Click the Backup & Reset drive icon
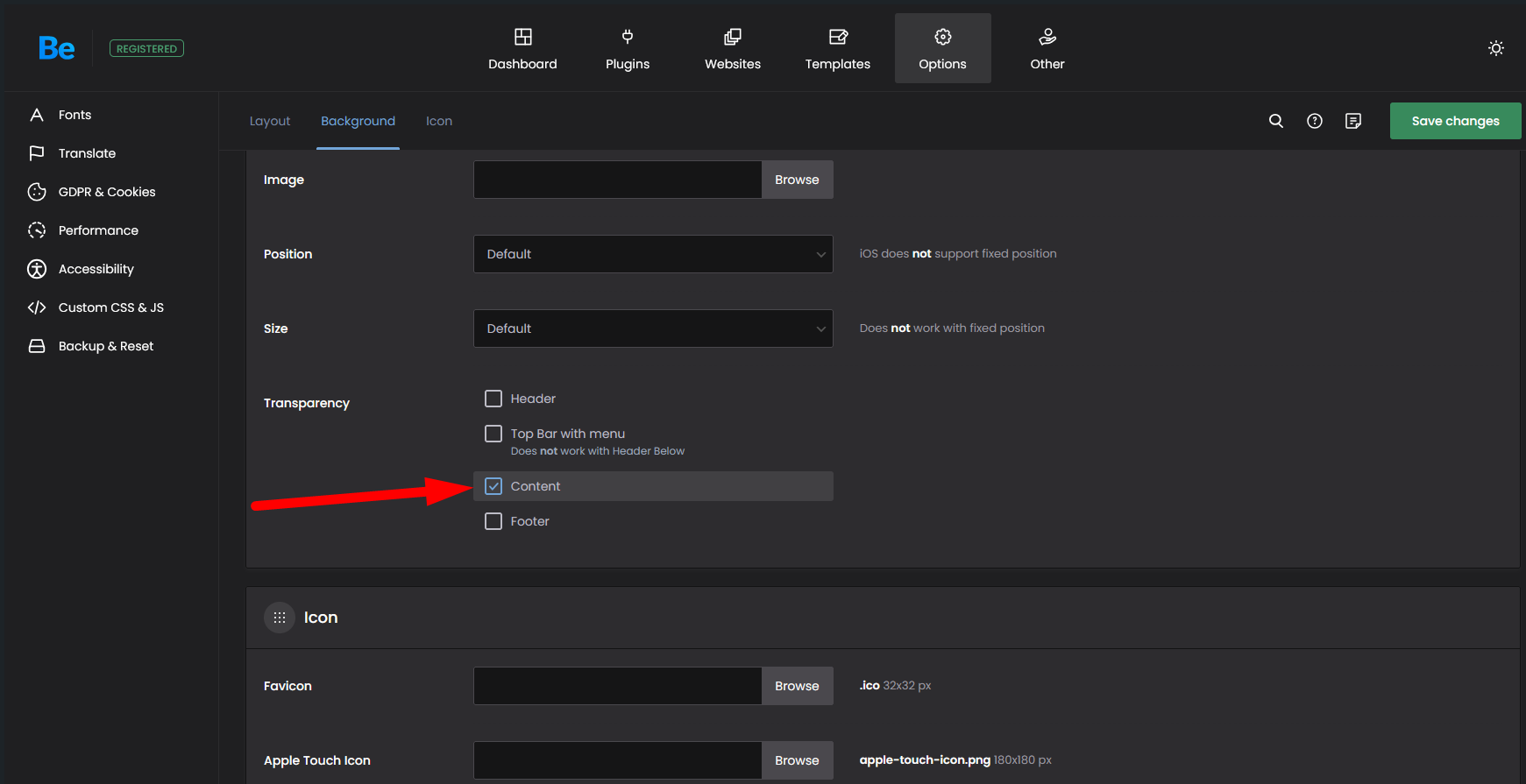The width and height of the screenshot is (1526, 784). (x=37, y=346)
